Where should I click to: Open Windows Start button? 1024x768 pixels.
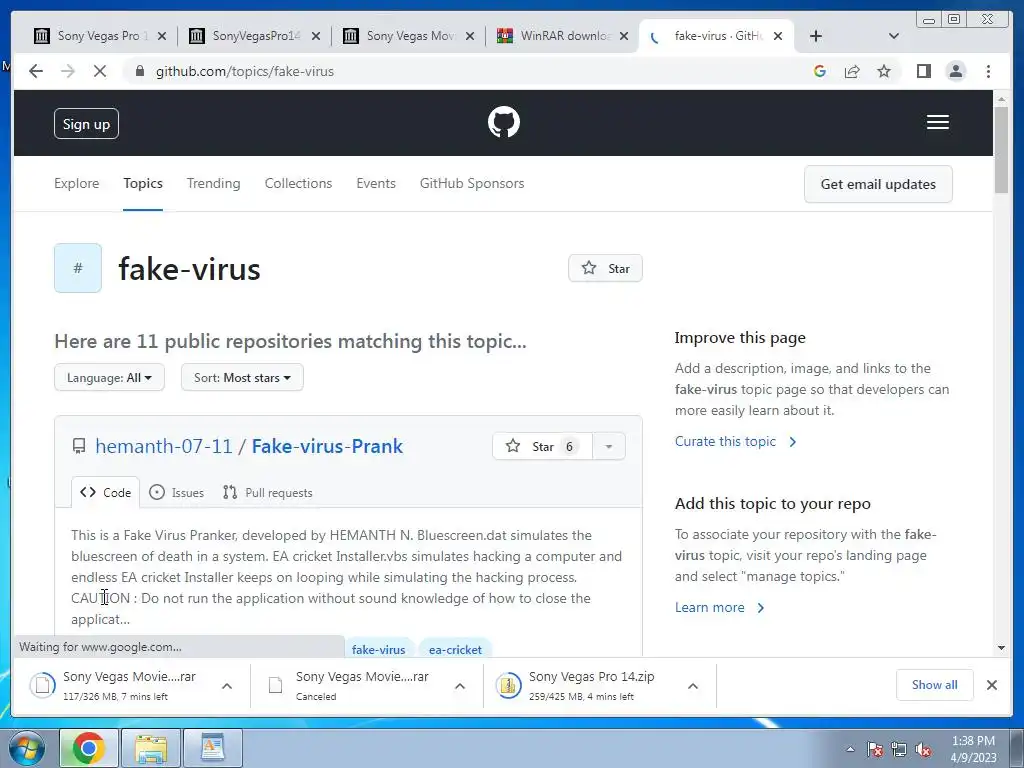[27, 748]
